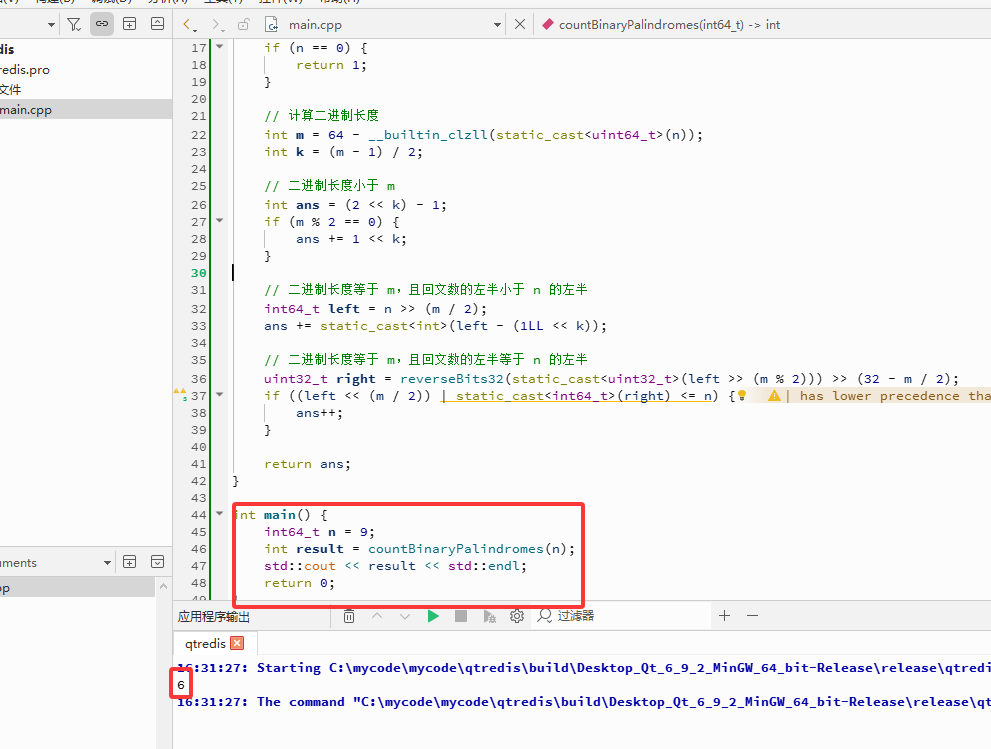
Task: Open output settings gear icon
Action: 517,616
